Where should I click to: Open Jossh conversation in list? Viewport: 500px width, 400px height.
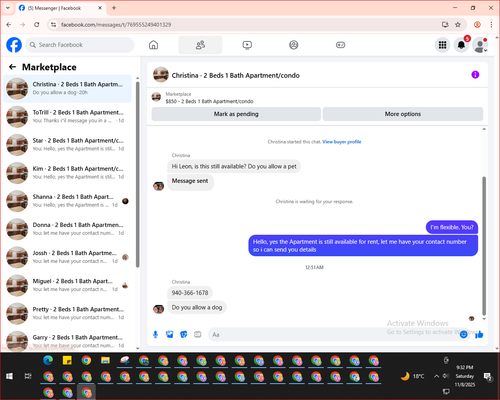click(x=68, y=257)
